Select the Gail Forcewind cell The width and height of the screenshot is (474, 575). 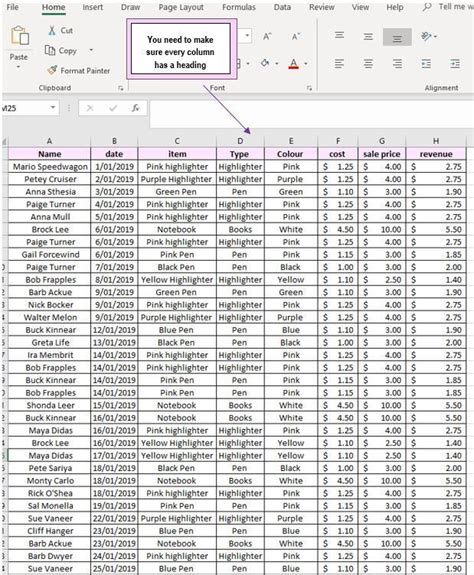click(49, 254)
